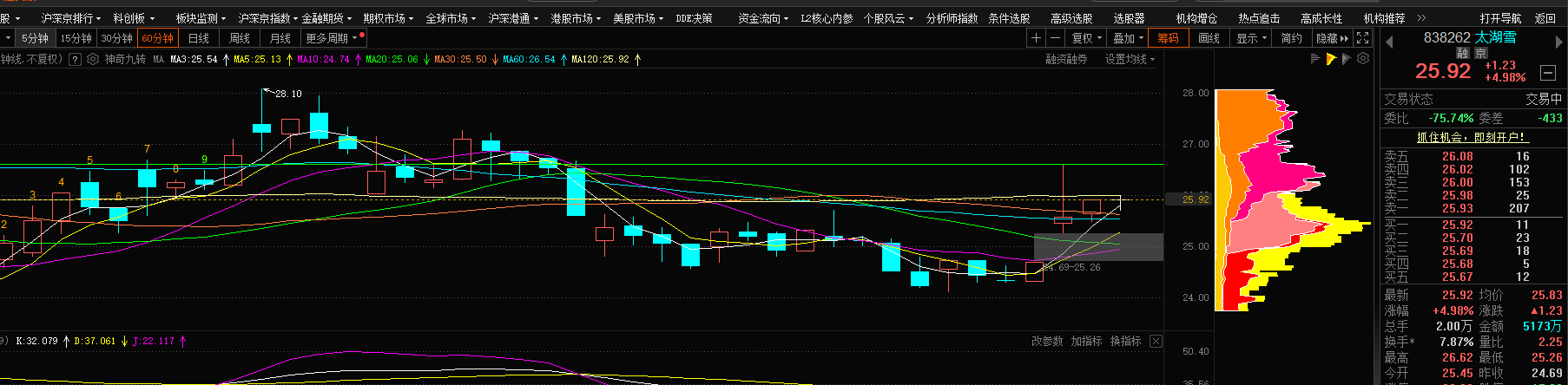
Task: Close the KDJ indicator panel
Action: 1156,342
